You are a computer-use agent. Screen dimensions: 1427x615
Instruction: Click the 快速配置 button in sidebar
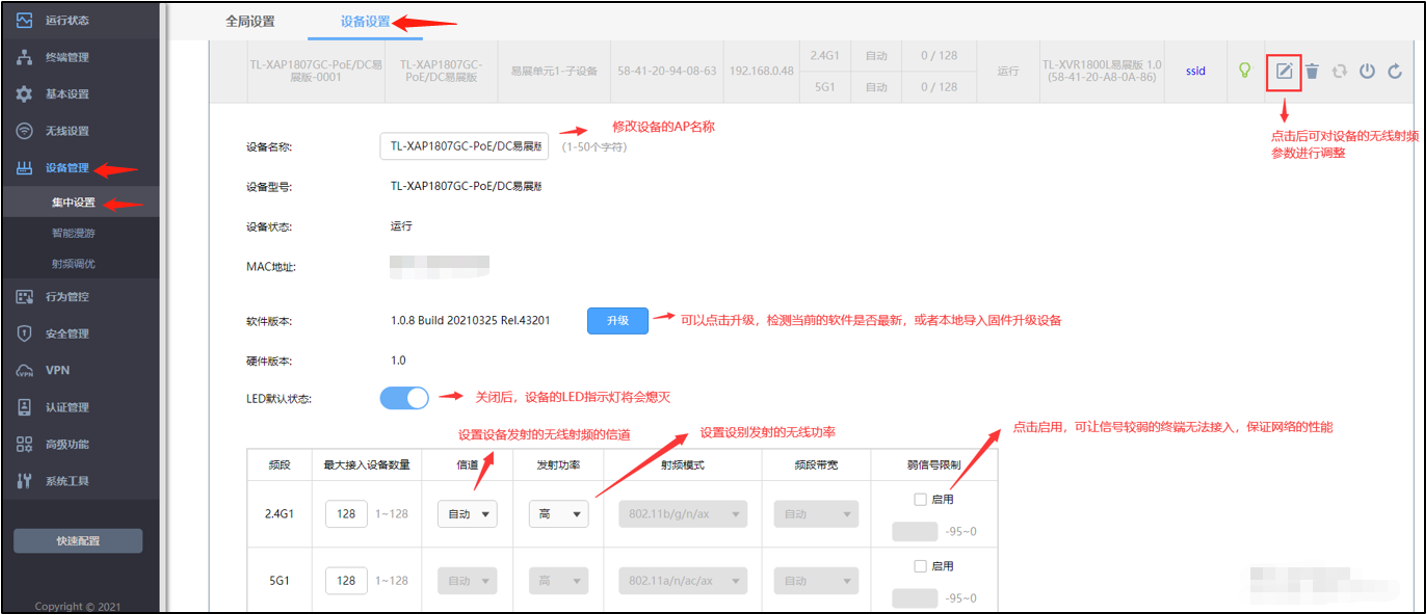pos(78,541)
